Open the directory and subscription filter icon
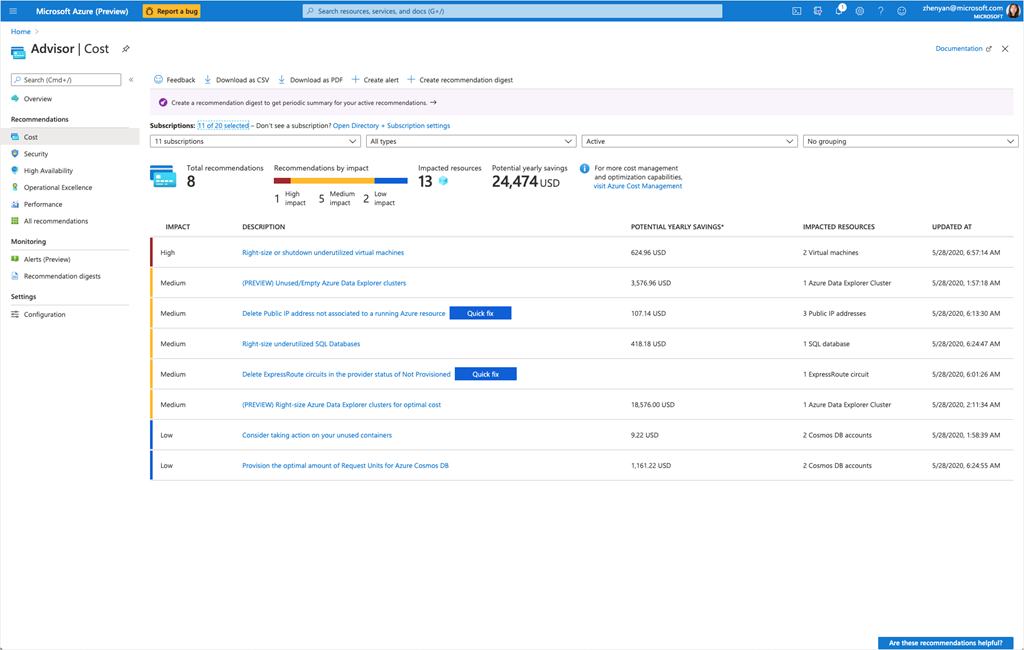 pyautogui.click(x=818, y=11)
